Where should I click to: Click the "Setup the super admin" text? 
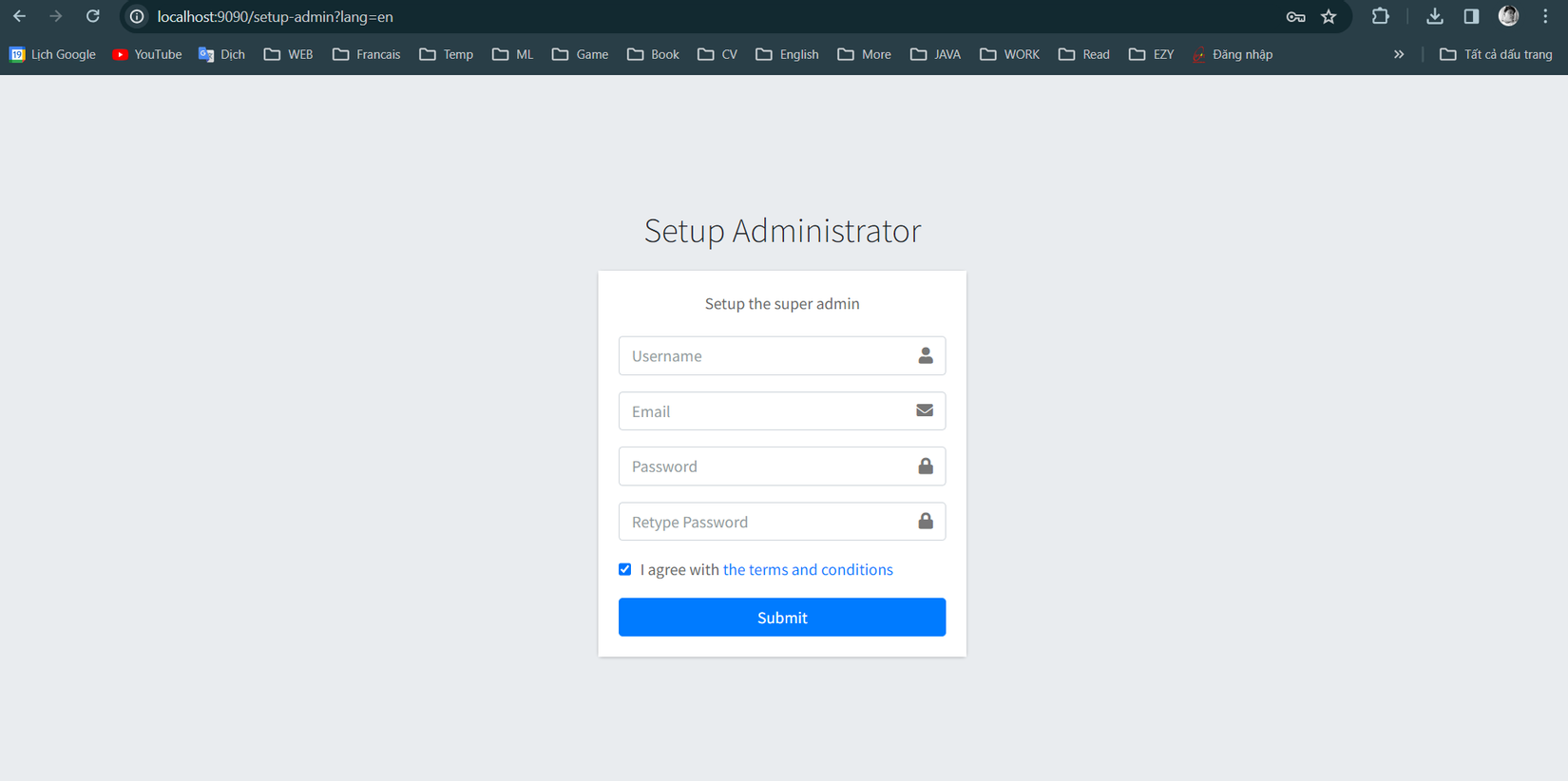coord(782,303)
